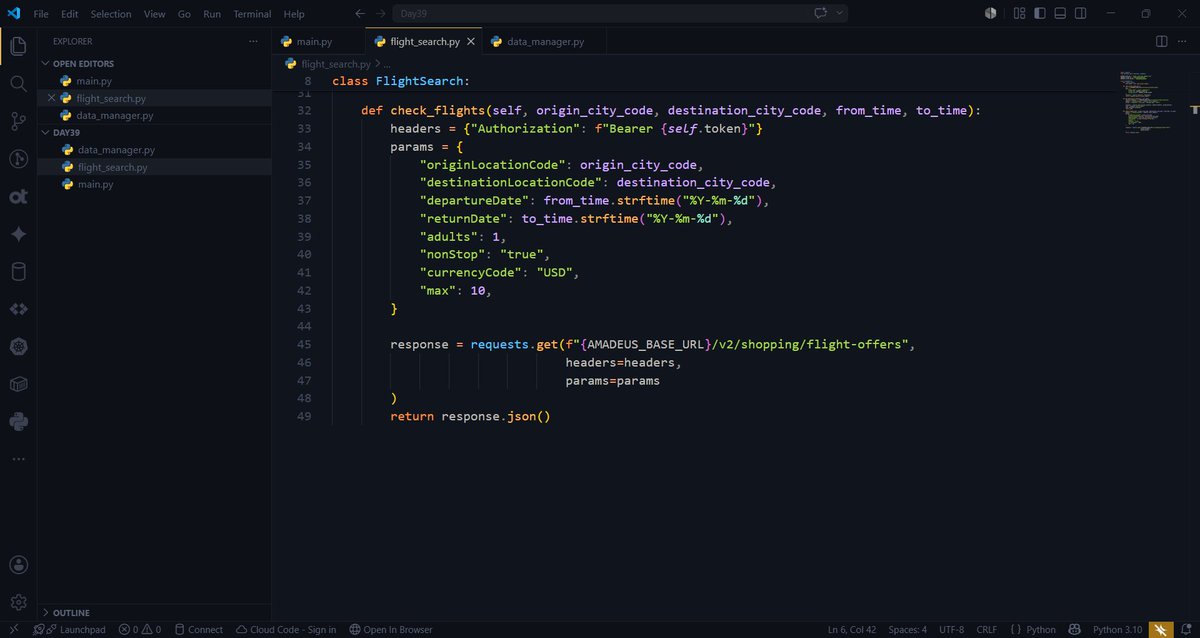Viewport: 1200px width, 638px height.
Task: Open the Explorer view in activity bar
Action: coord(18,46)
